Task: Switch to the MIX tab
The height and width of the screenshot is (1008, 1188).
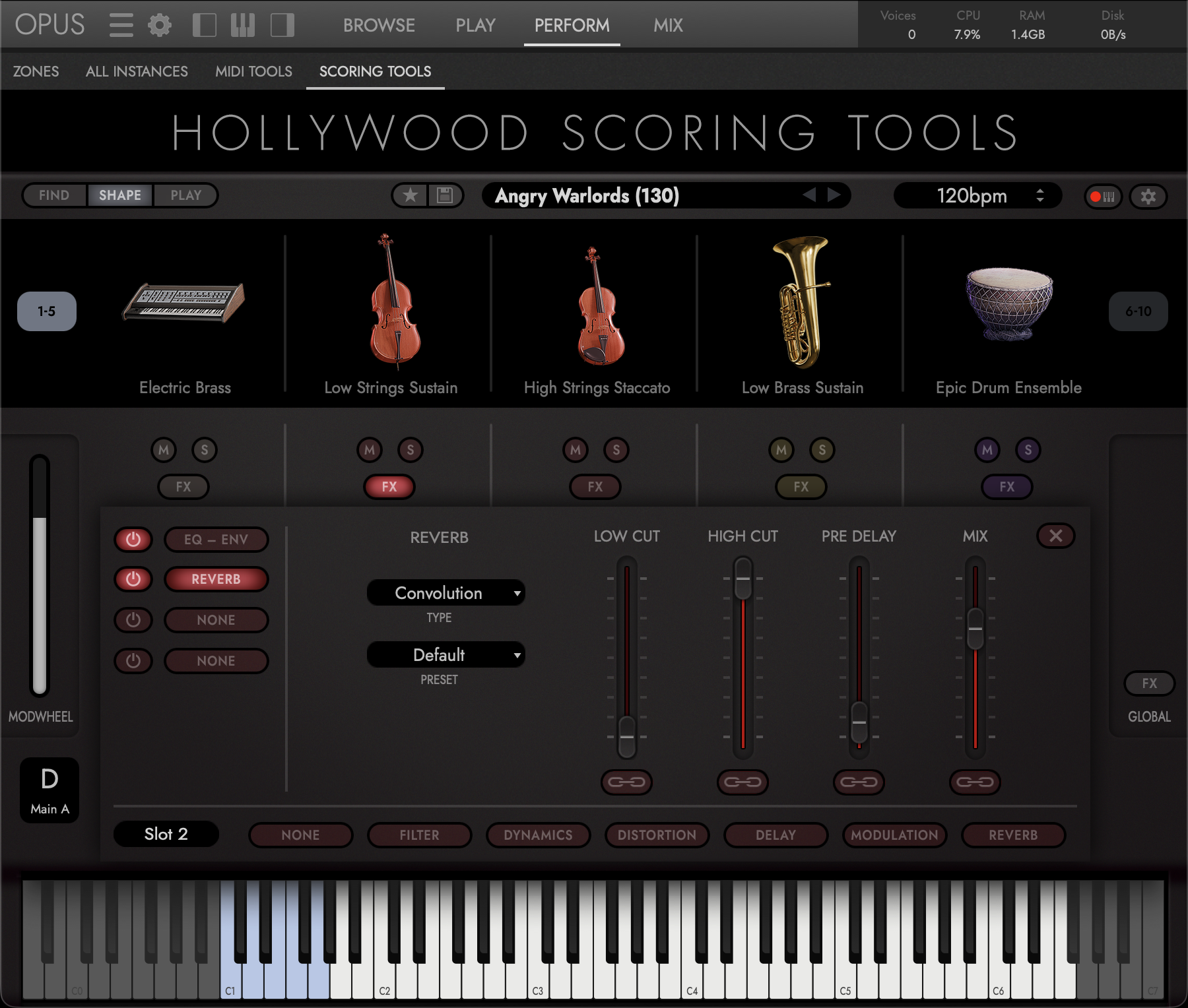Action: 668,25
